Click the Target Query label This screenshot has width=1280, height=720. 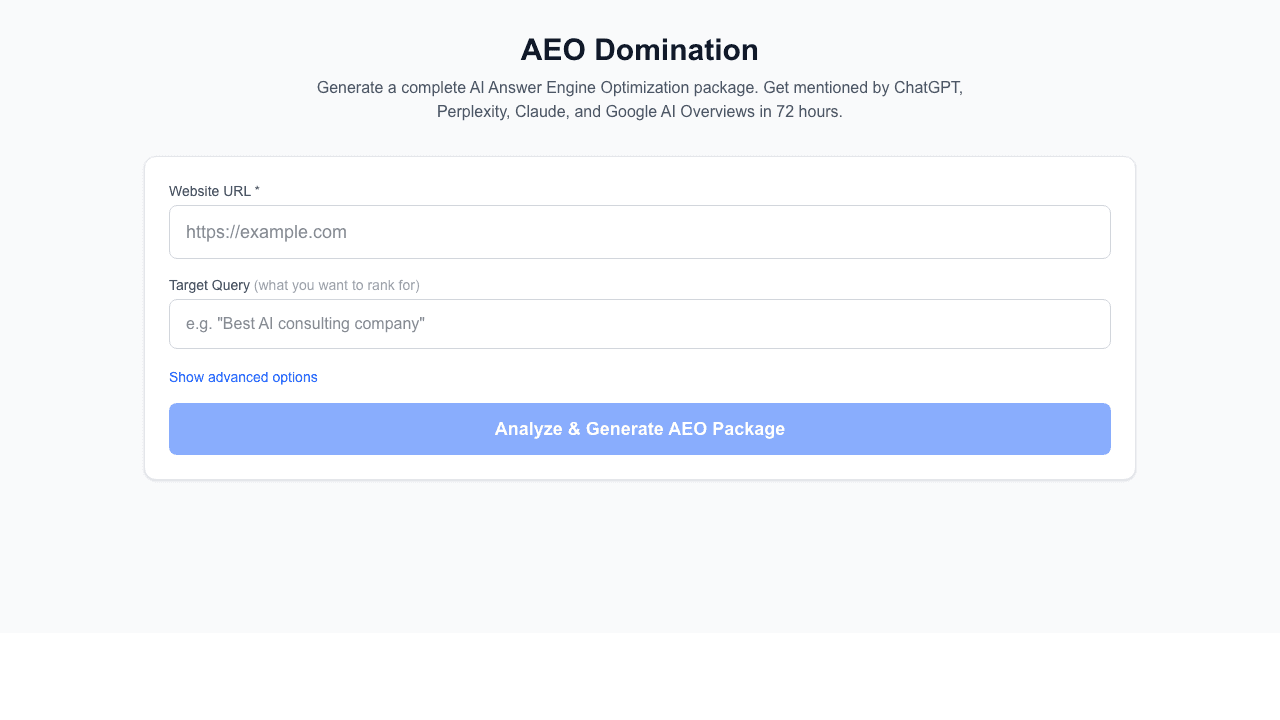[209, 285]
